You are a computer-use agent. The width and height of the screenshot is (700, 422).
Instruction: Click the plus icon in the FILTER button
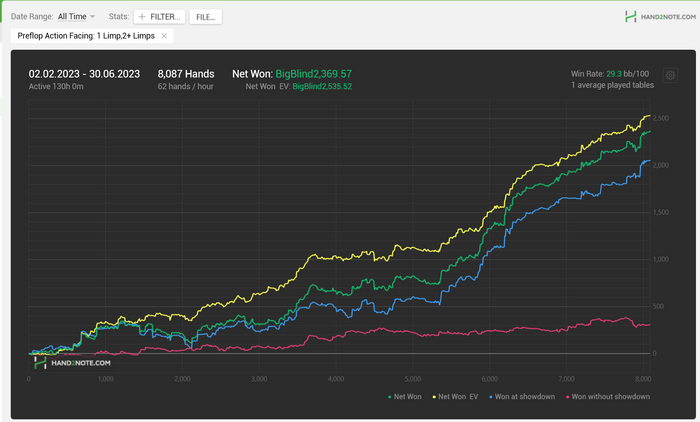[142, 17]
